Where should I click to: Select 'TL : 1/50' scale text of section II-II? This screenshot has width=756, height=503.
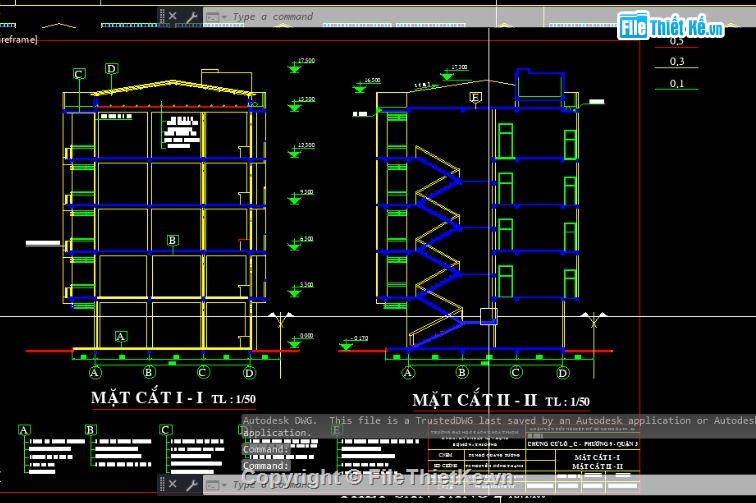pyautogui.click(x=567, y=401)
